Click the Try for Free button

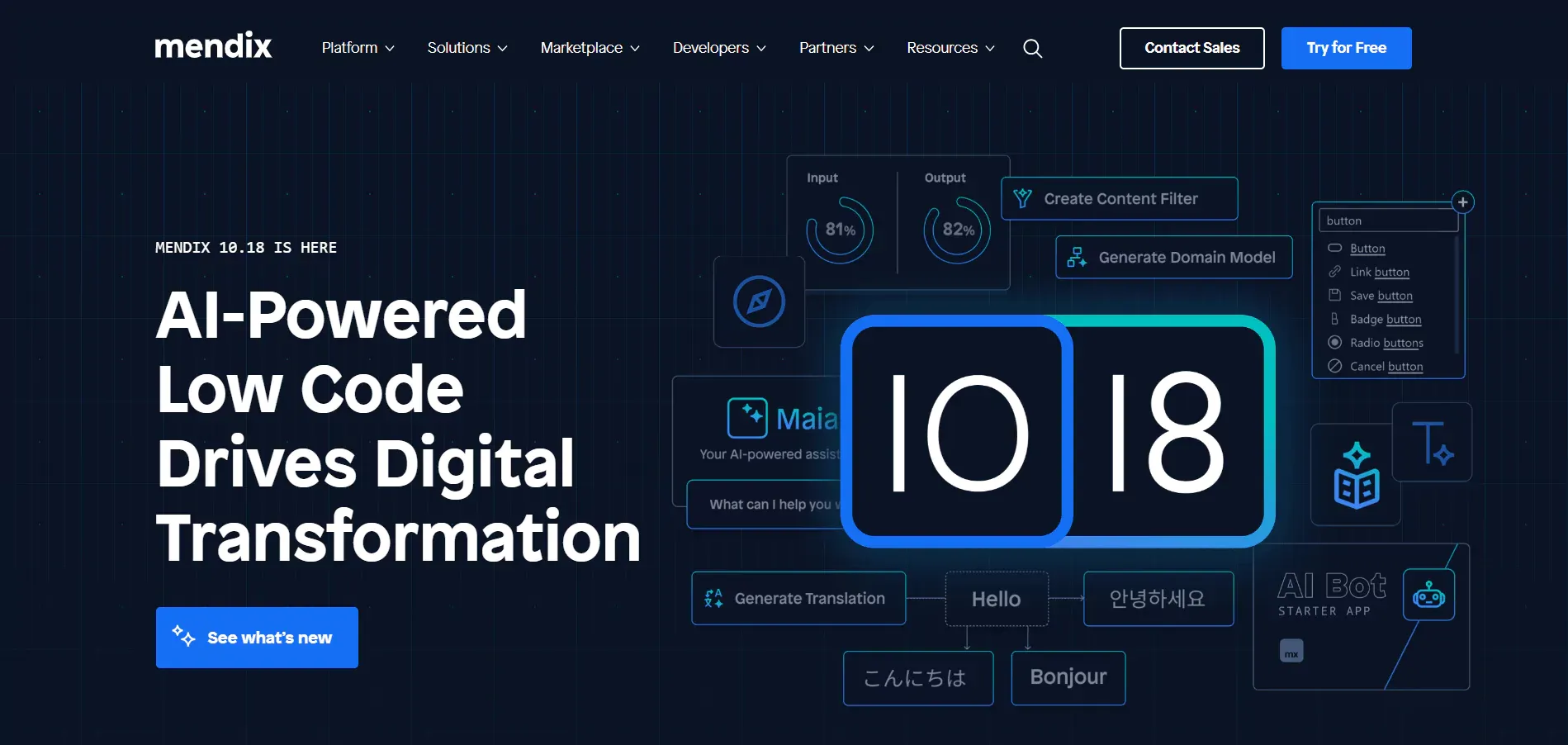(1346, 48)
